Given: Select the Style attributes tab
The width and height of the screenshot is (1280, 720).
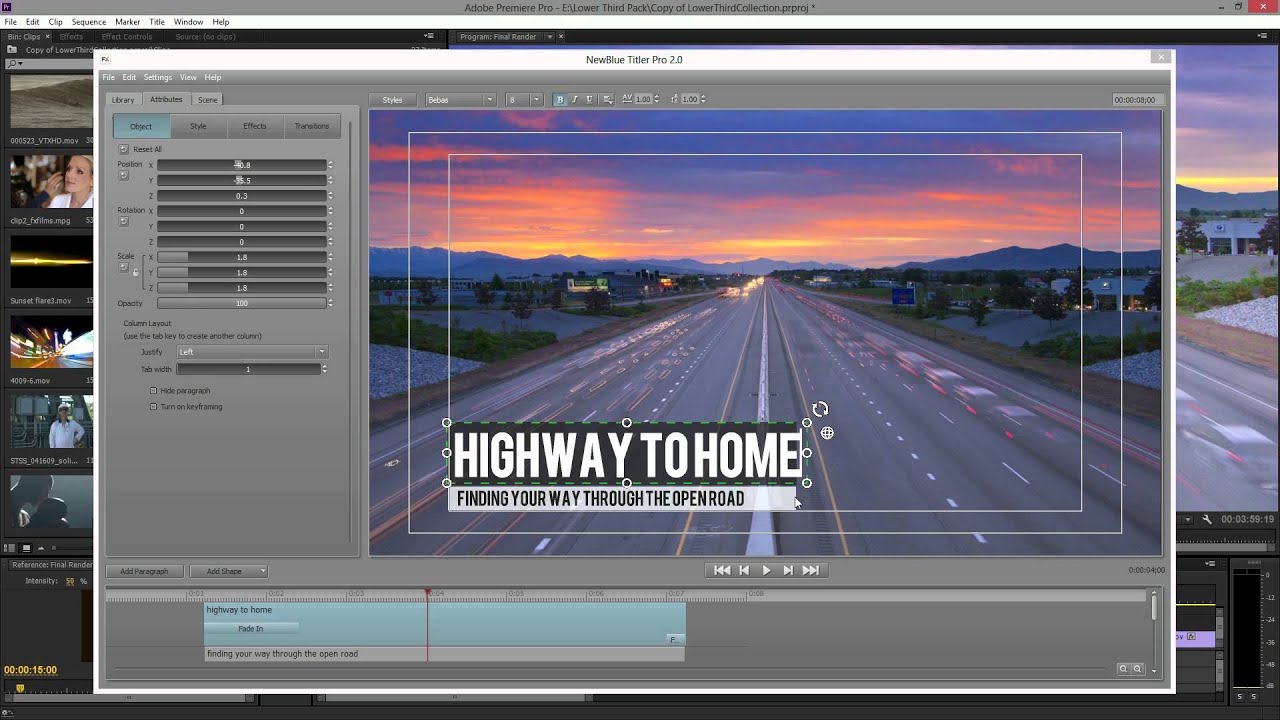Looking at the screenshot, I should pyautogui.click(x=198, y=126).
